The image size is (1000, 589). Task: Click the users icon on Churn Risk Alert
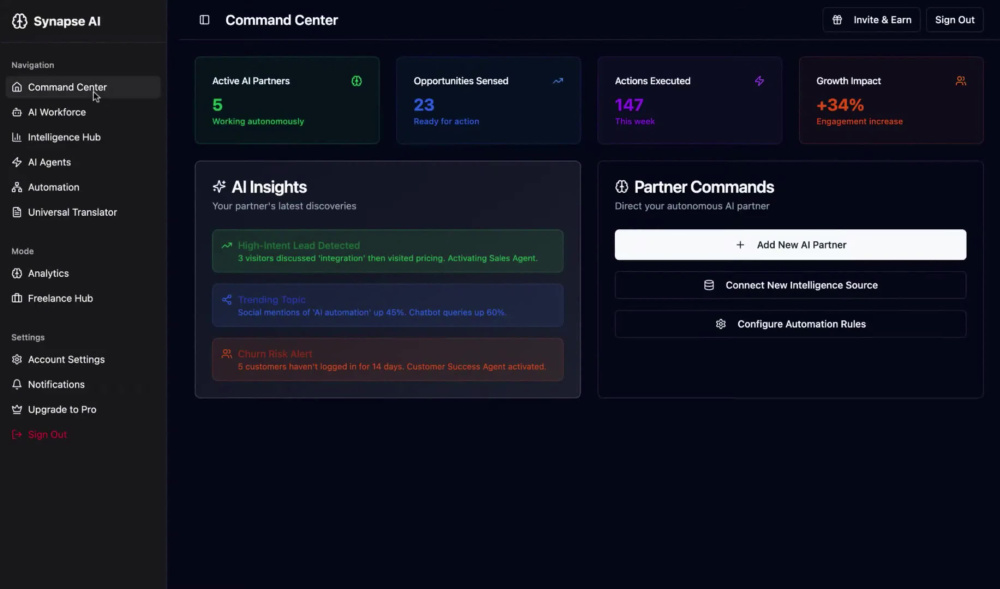226,354
